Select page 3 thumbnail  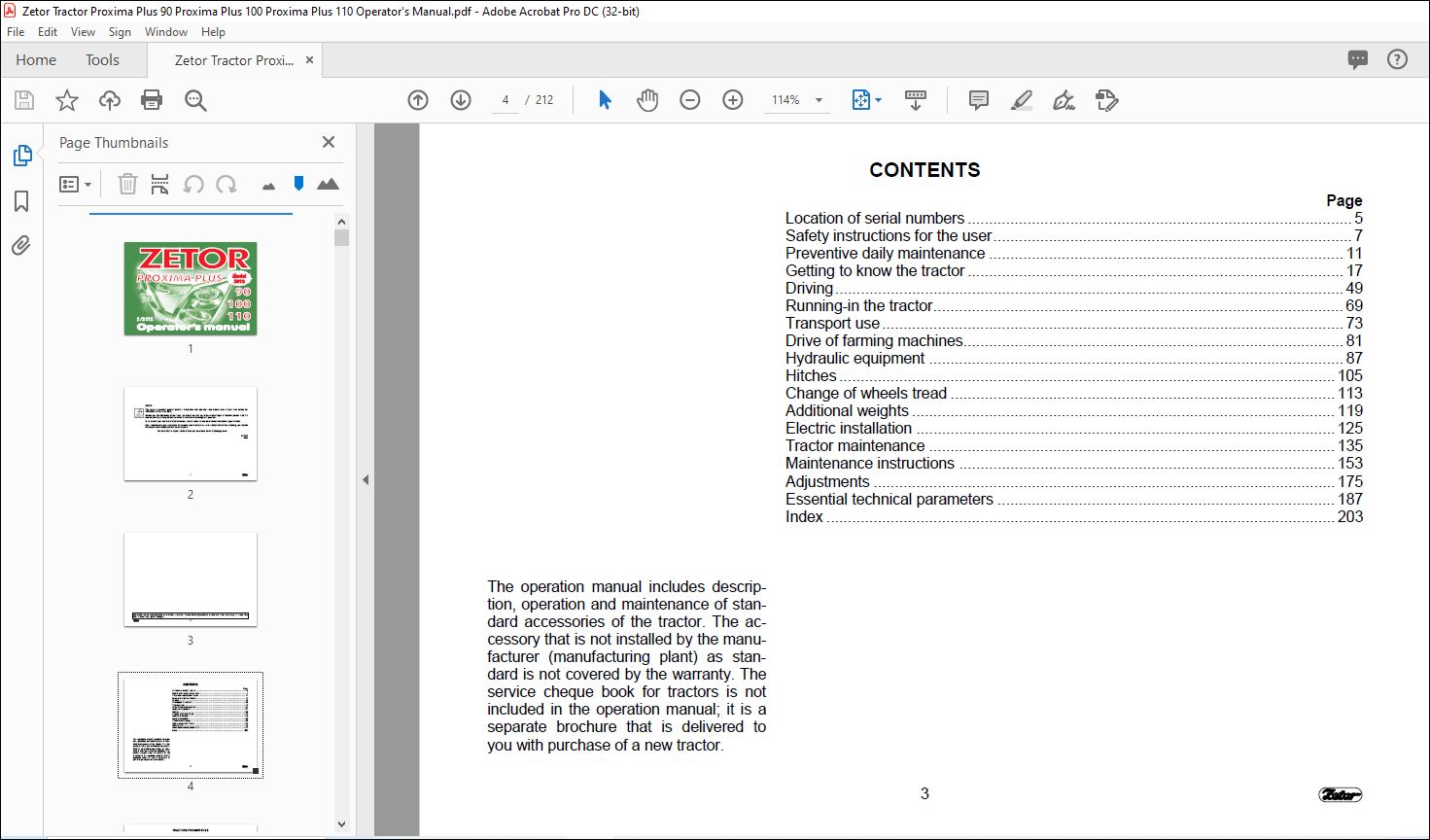(x=191, y=579)
